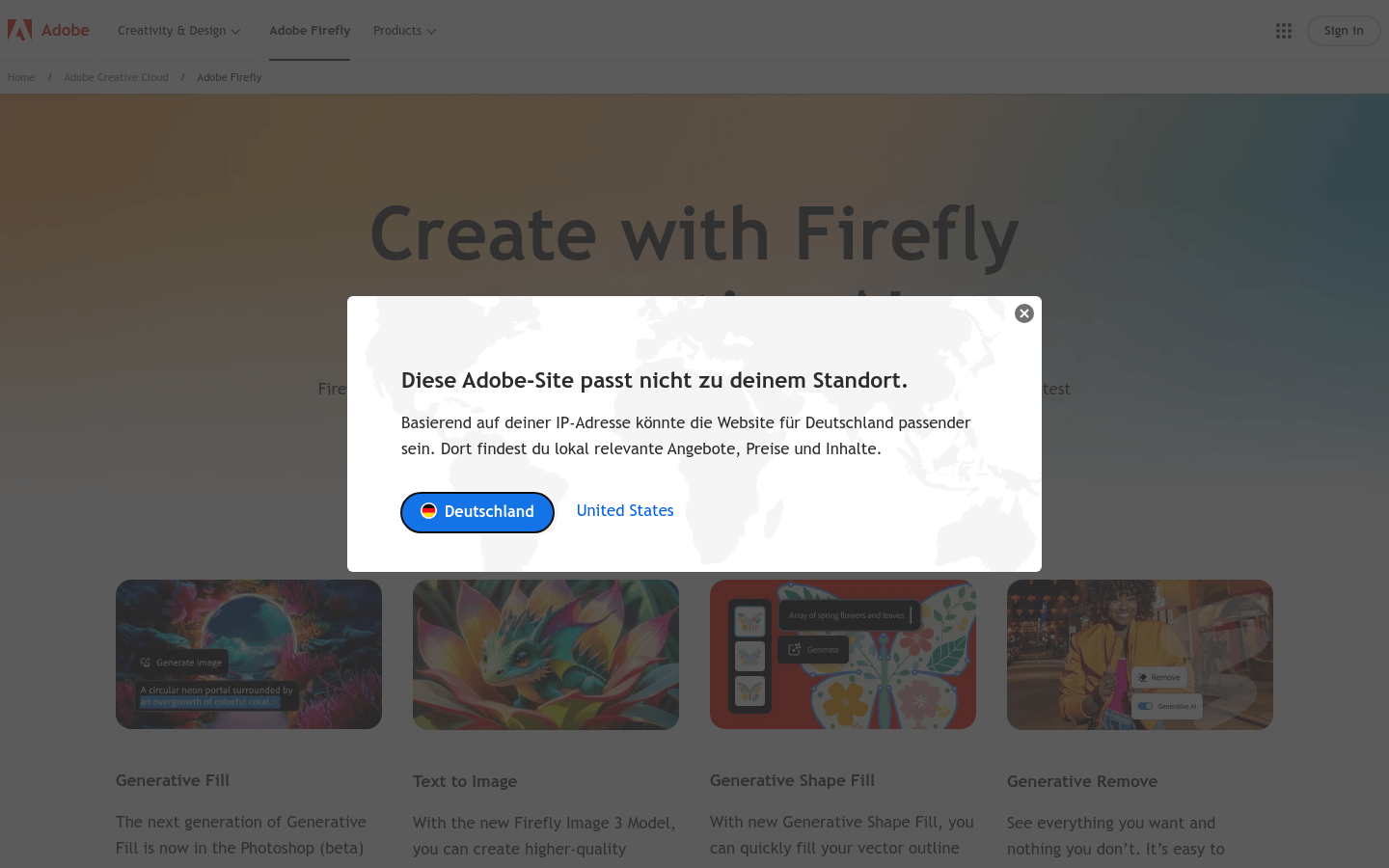Open Adobe Creative Cloud breadcrumb
Image resolution: width=1389 pixels, height=868 pixels.
coord(116,77)
